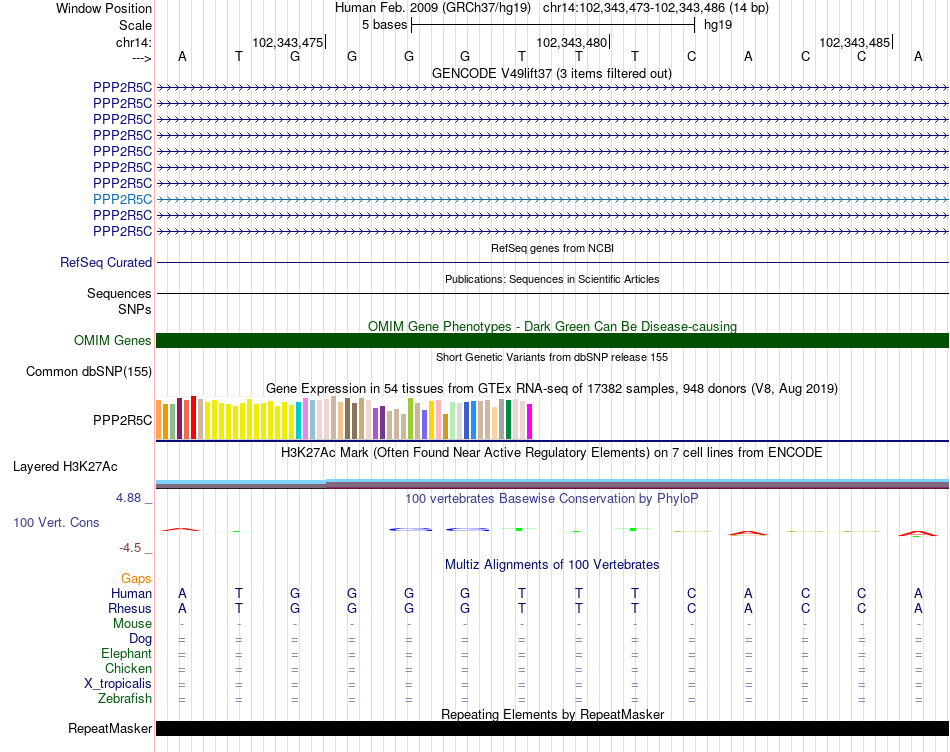Click the light blue PPP2R5C transcript line

(552, 199)
